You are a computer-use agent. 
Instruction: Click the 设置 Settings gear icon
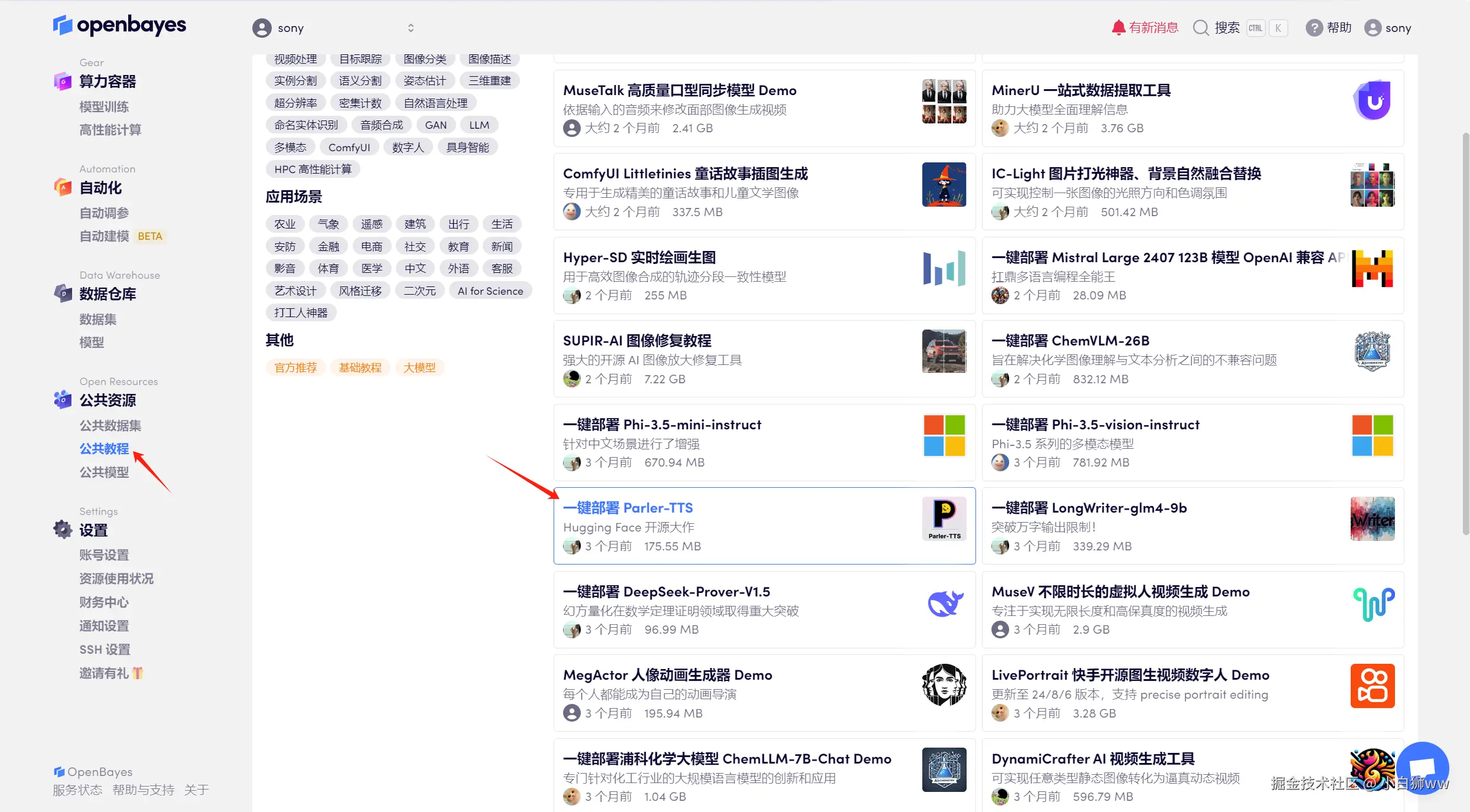coord(63,530)
